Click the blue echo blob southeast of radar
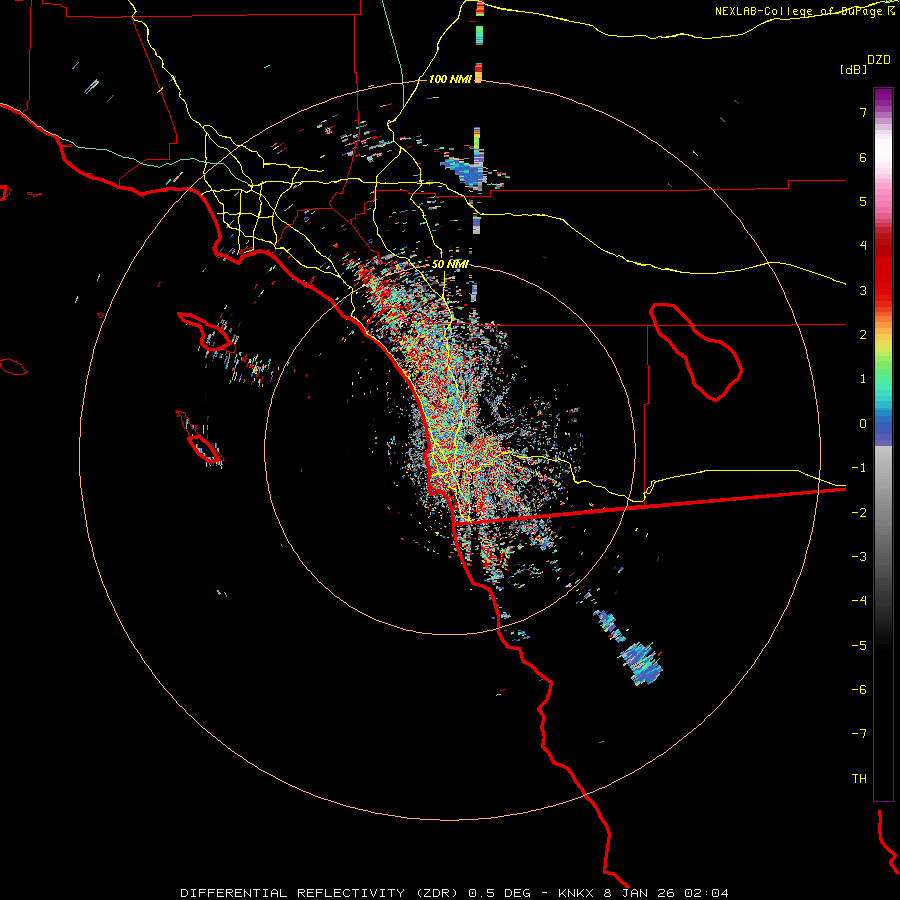This screenshot has height=900, width=900. (x=641, y=663)
